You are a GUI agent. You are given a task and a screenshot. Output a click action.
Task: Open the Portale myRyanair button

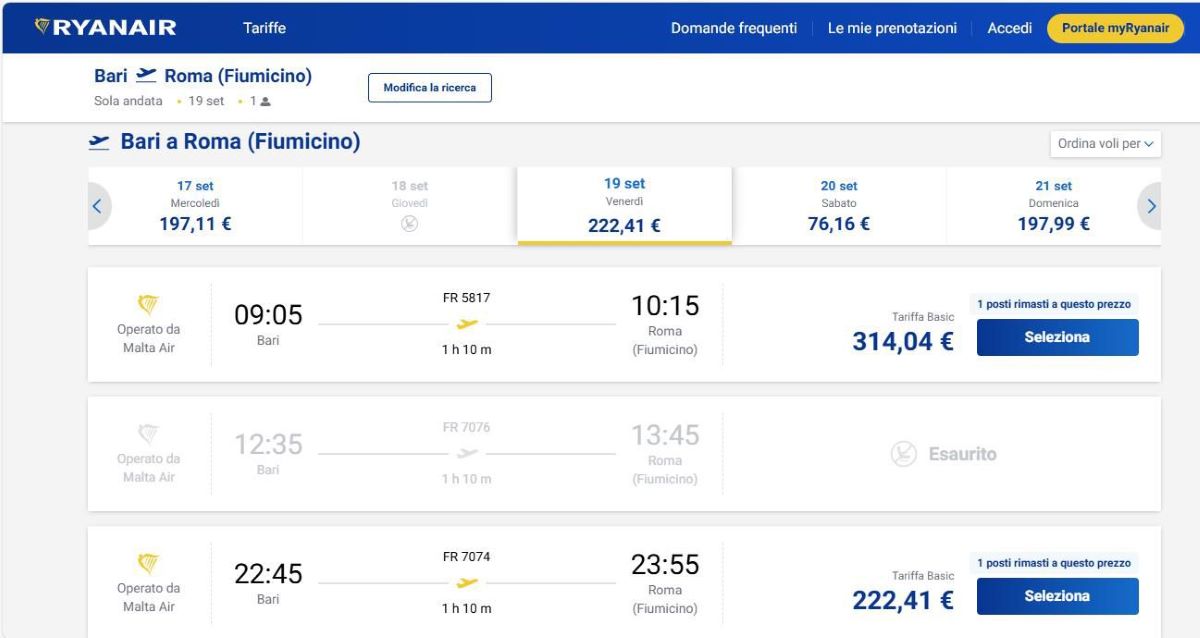tap(1115, 28)
